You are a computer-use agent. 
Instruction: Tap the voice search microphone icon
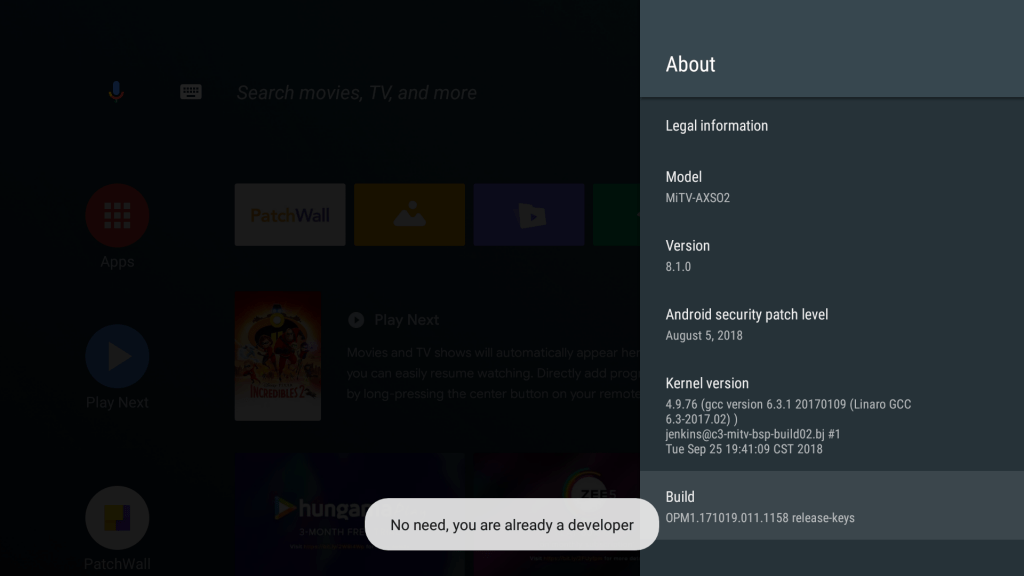coord(116,92)
